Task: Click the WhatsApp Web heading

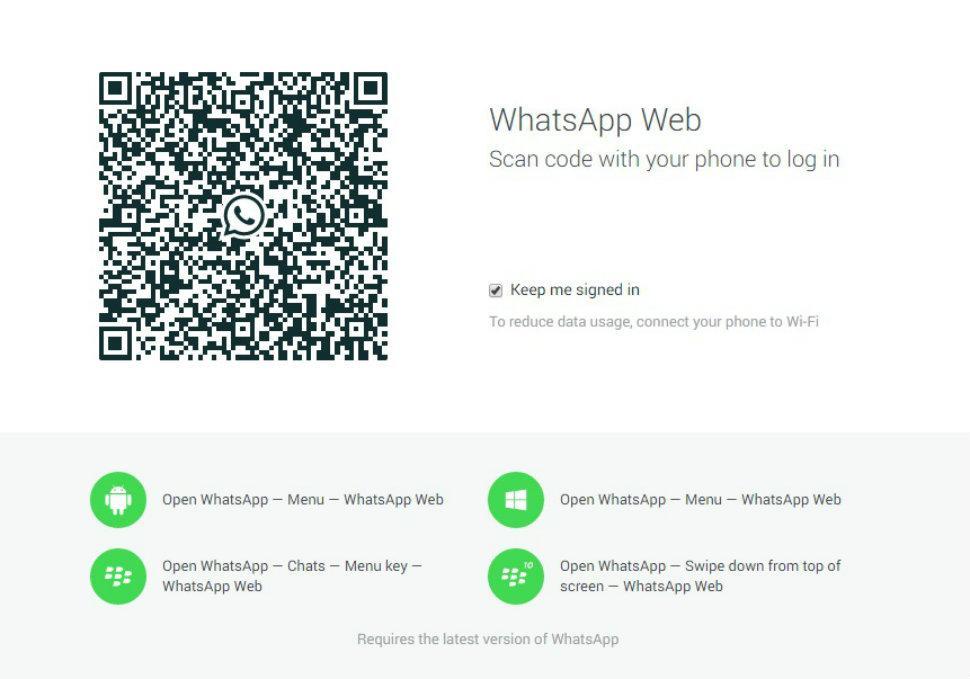Action: [595, 119]
